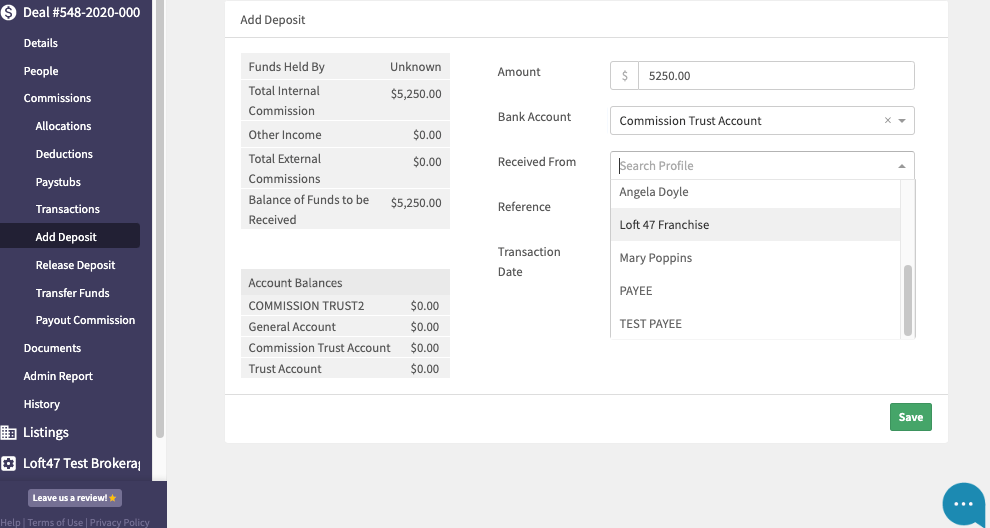The height and width of the screenshot is (528, 990).
Task: Save the deposit
Action: click(x=910, y=417)
